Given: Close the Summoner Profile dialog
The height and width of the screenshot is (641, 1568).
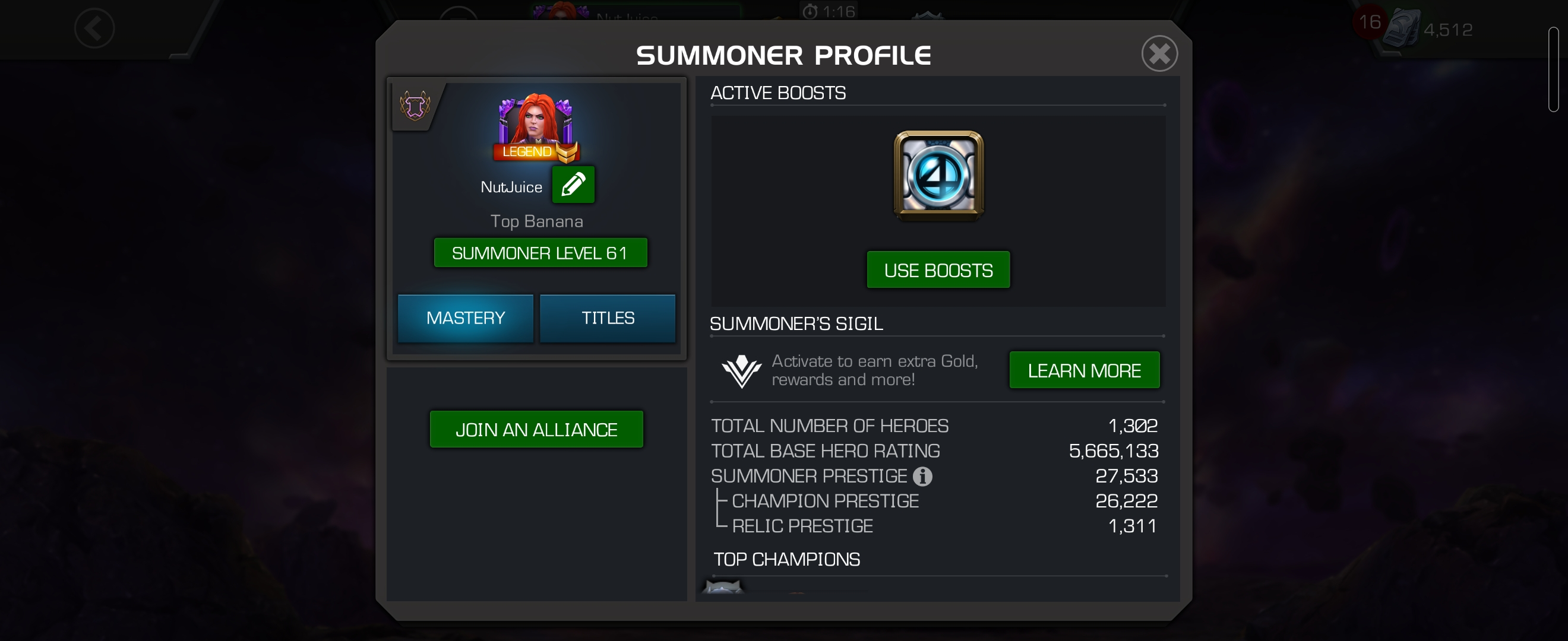Looking at the screenshot, I should (x=1159, y=53).
